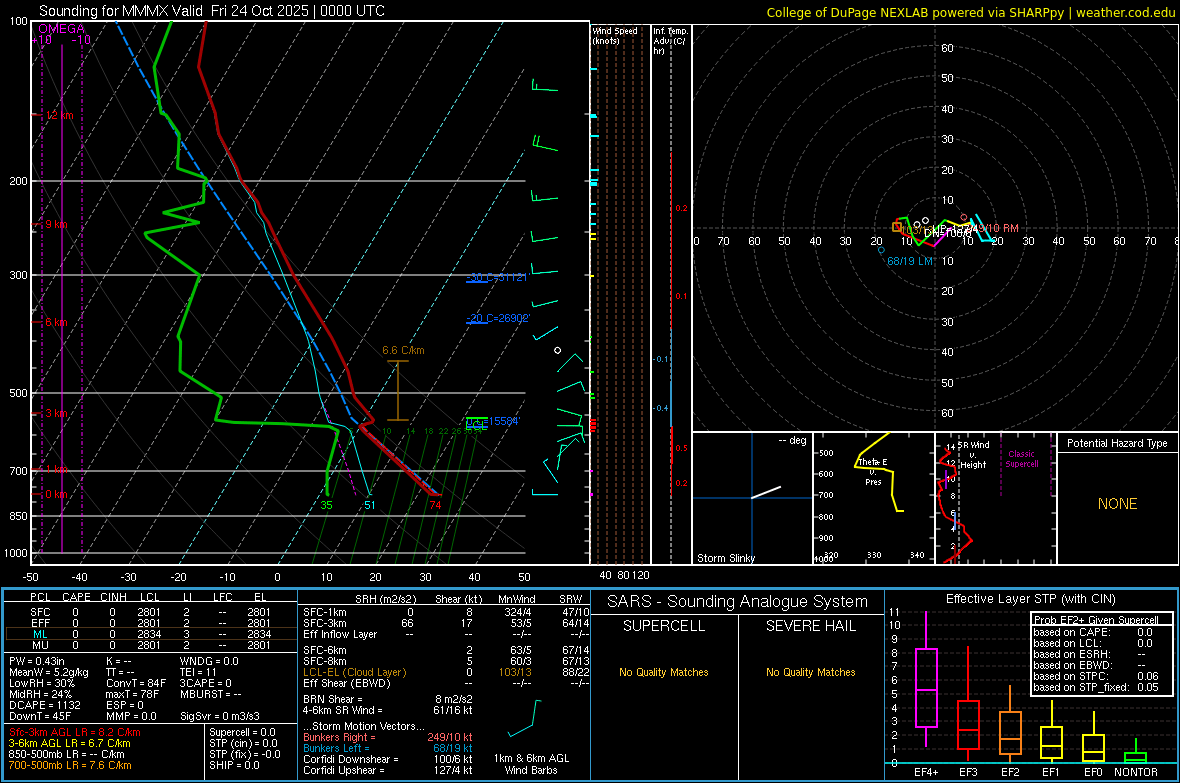The image size is (1180, 783).
Task: Click the -30 C=31121' level label
Action: pyautogui.click(x=497, y=277)
